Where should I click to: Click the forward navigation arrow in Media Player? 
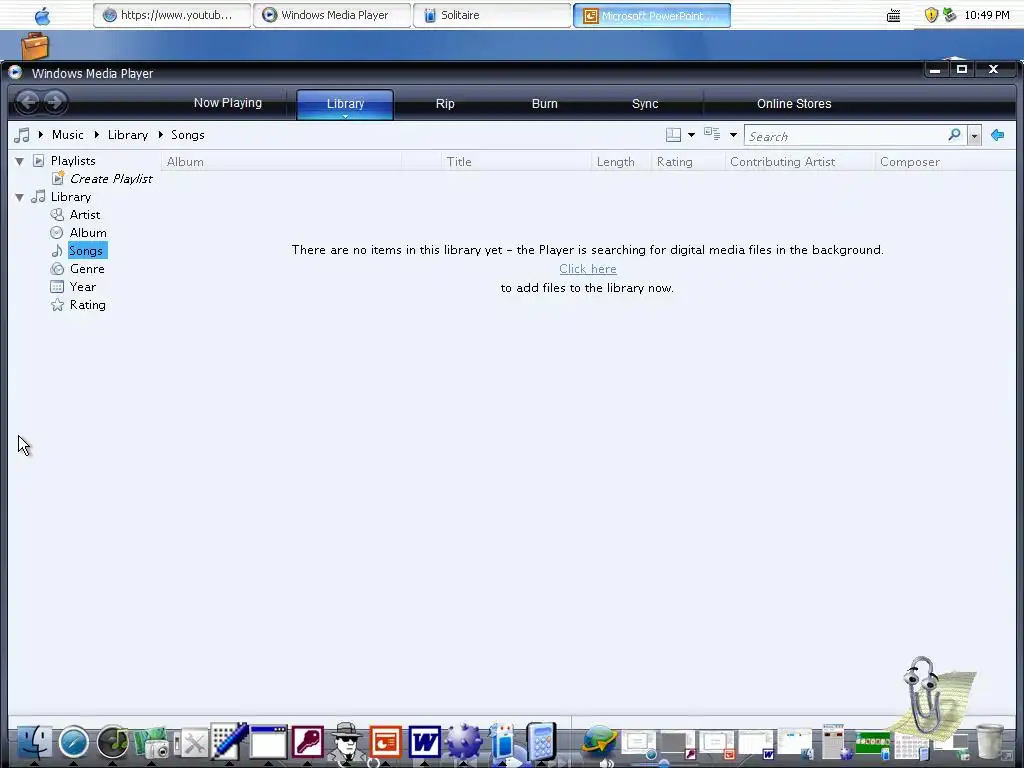(56, 102)
